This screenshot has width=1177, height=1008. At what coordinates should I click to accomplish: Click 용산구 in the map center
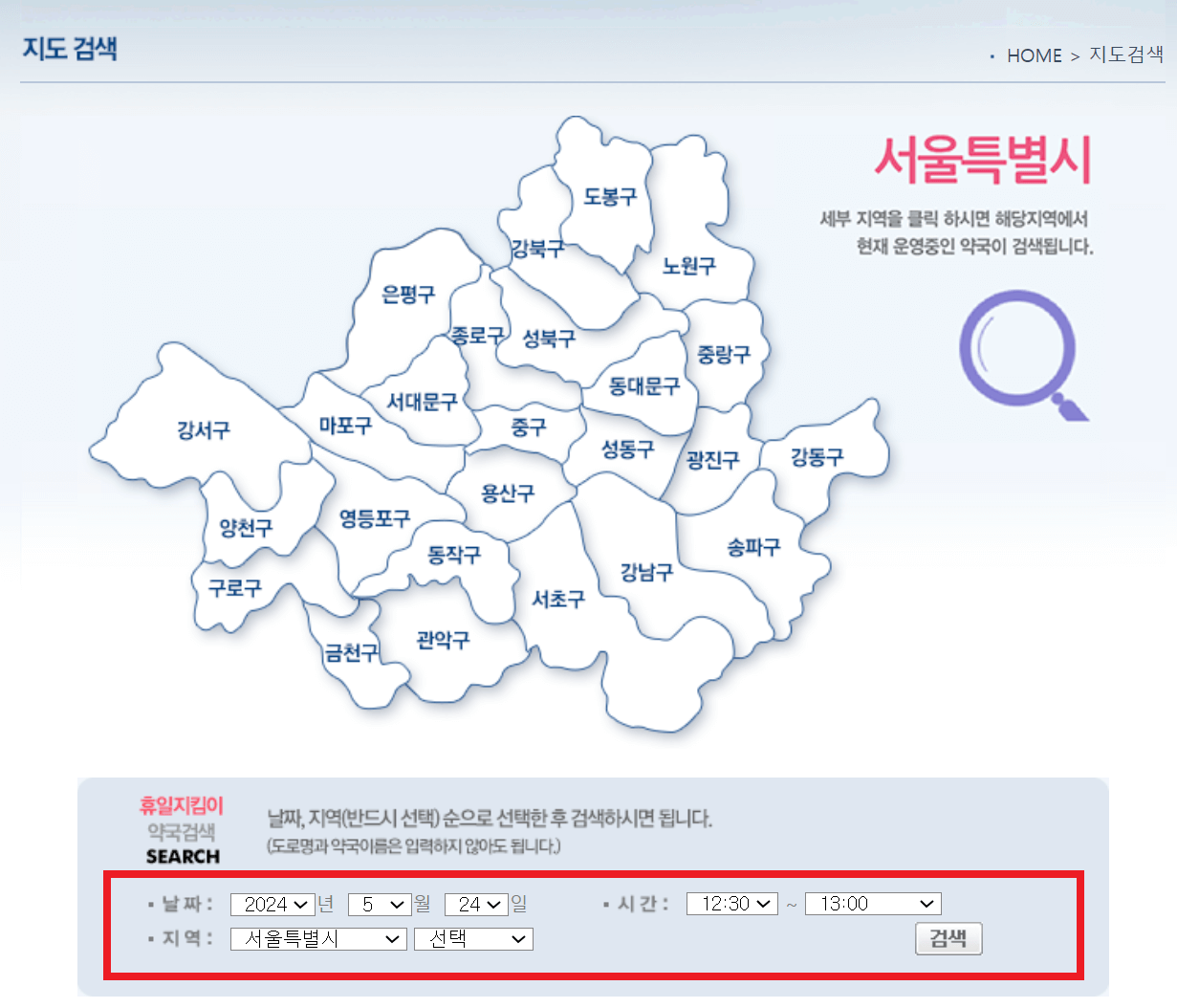pyautogui.click(x=507, y=493)
